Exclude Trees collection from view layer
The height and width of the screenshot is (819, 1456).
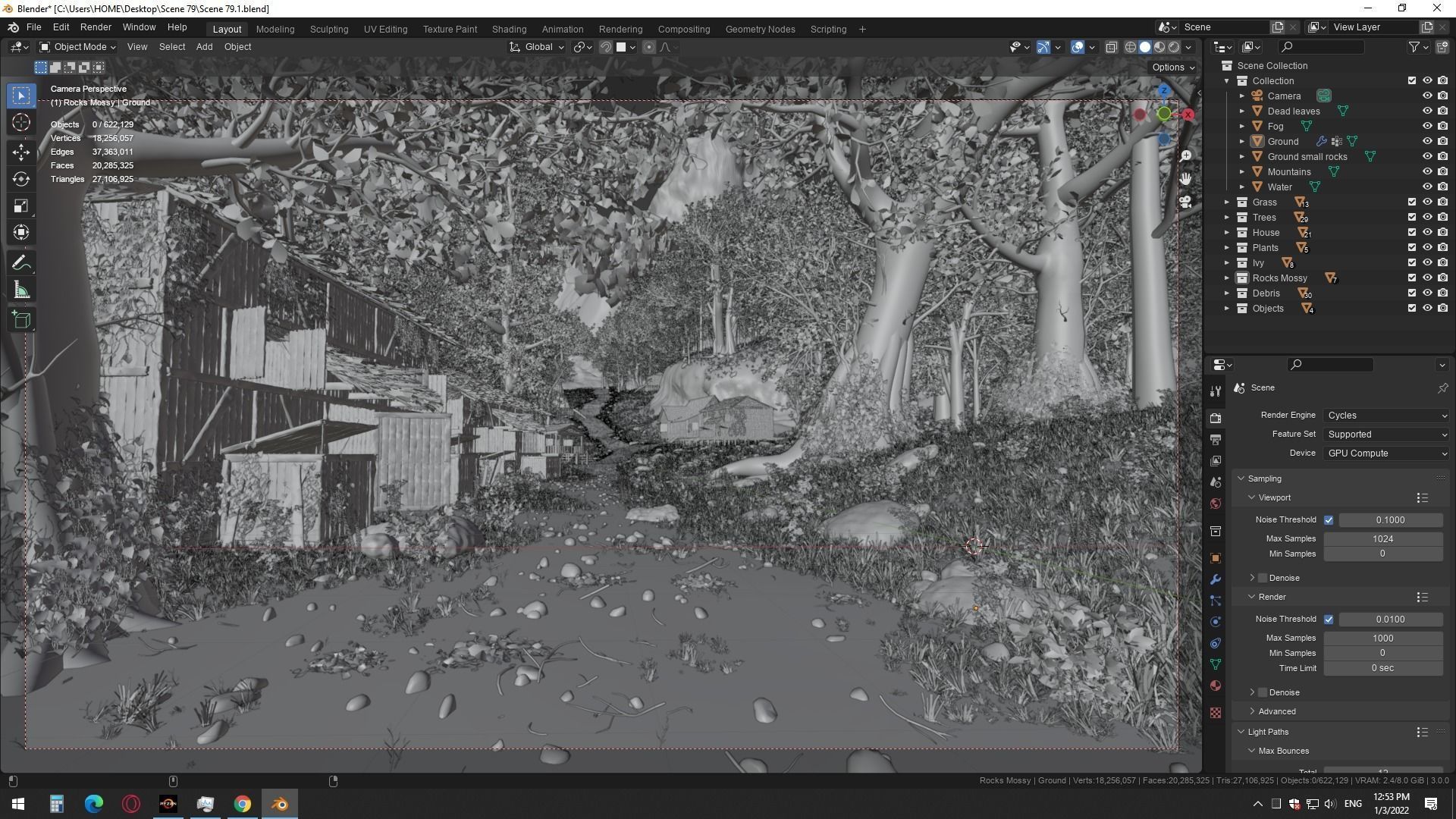point(1411,218)
